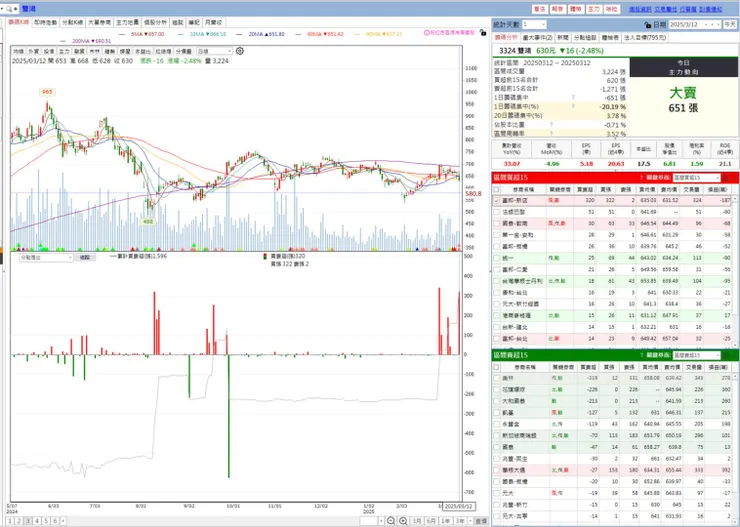
Task: Open the help mark next to 1日籌碼集中
Action: pos(573,98)
